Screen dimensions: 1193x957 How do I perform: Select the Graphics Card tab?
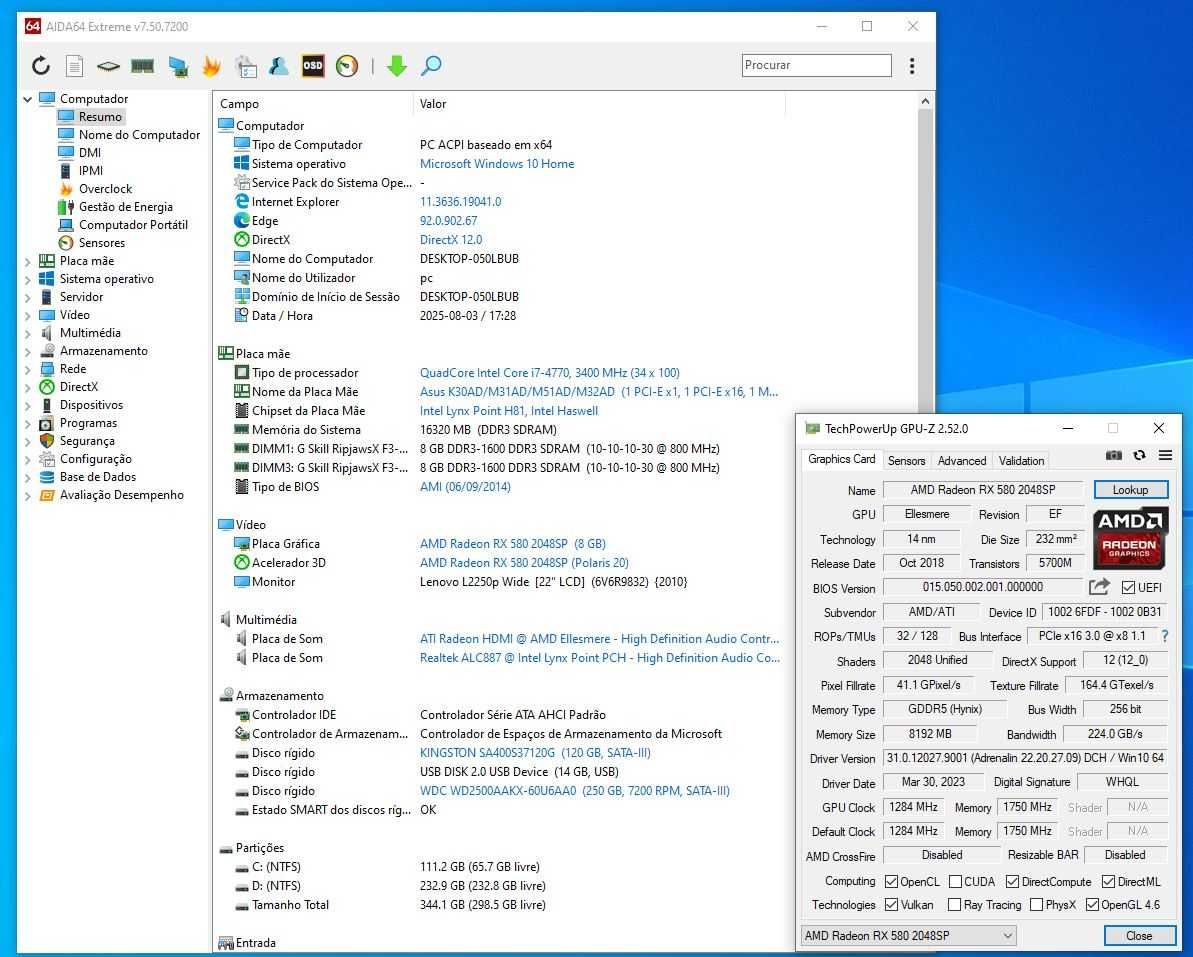841,459
